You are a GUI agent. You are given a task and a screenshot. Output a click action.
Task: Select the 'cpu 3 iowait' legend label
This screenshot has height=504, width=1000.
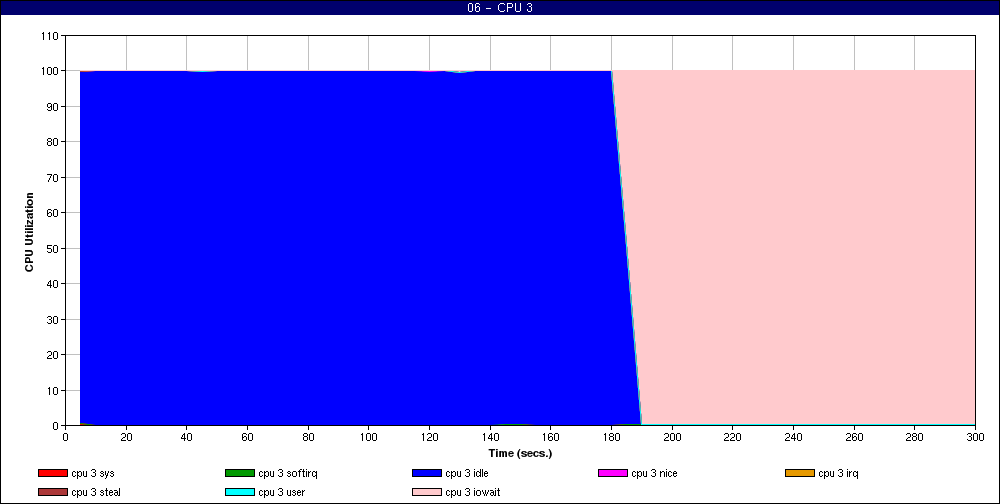473,493
